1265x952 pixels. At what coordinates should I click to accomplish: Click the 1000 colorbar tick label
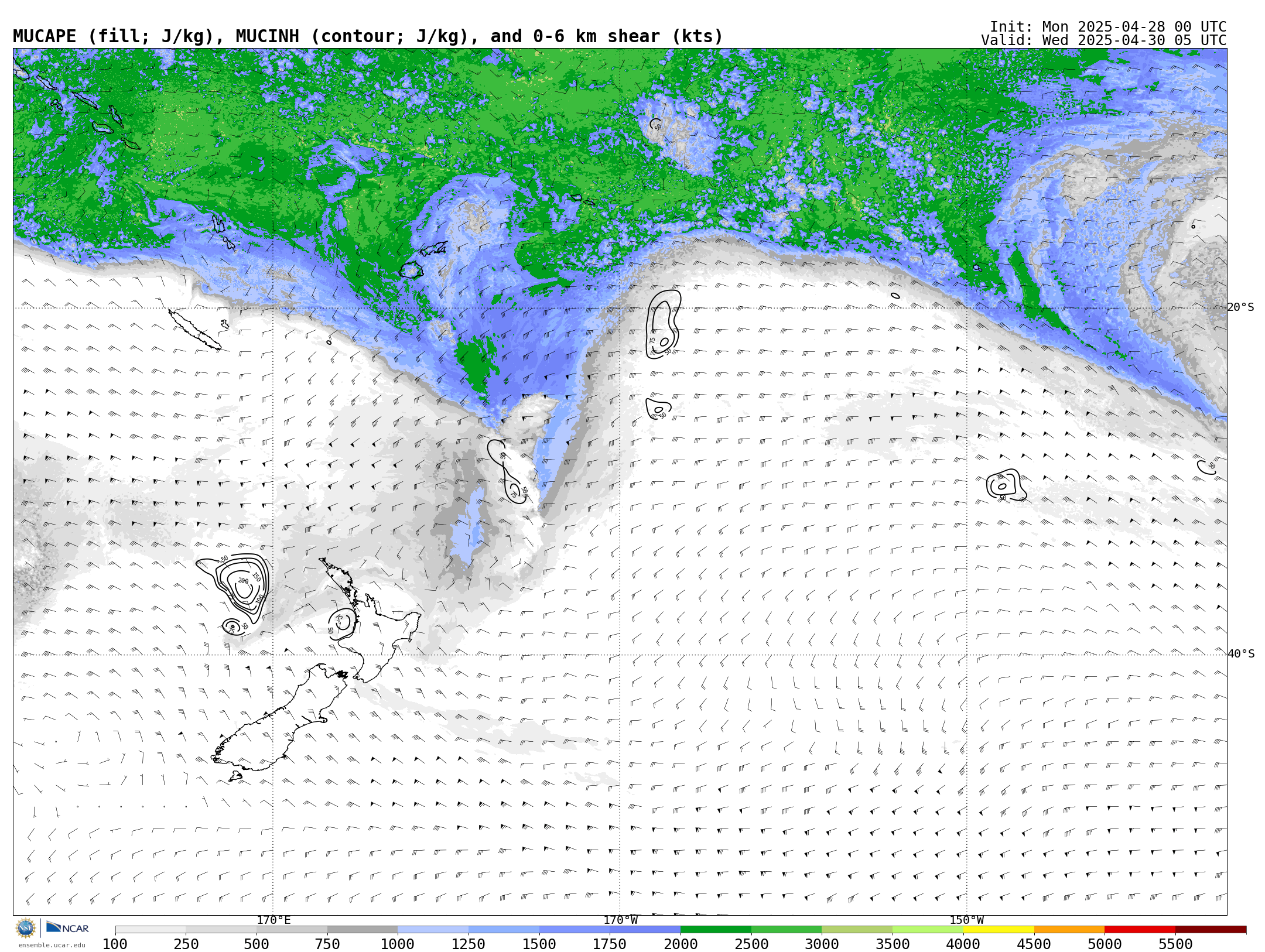coord(398,944)
